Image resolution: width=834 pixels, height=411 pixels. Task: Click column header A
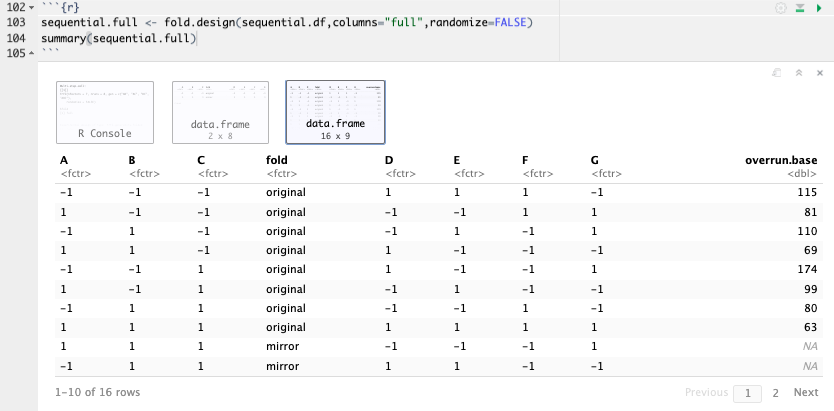(x=64, y=160)
